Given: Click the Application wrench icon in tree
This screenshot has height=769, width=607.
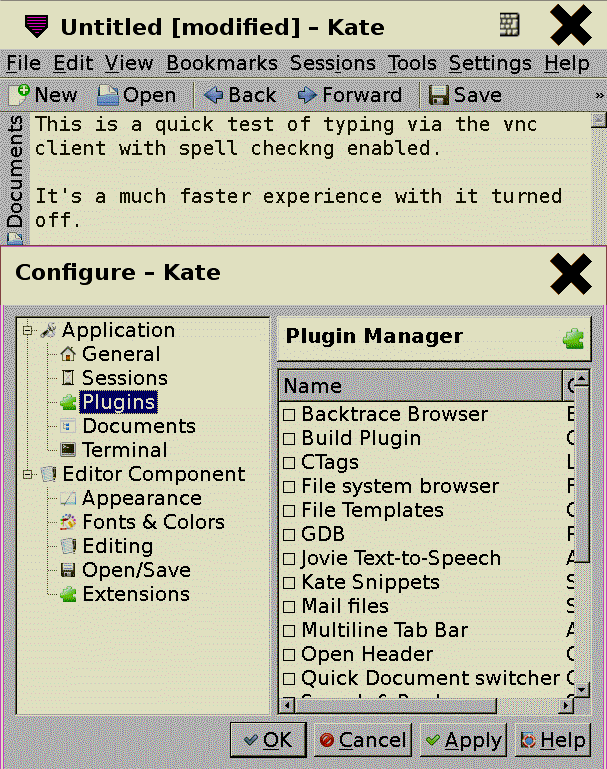Looking at the screenshot, I should (48, 330).
